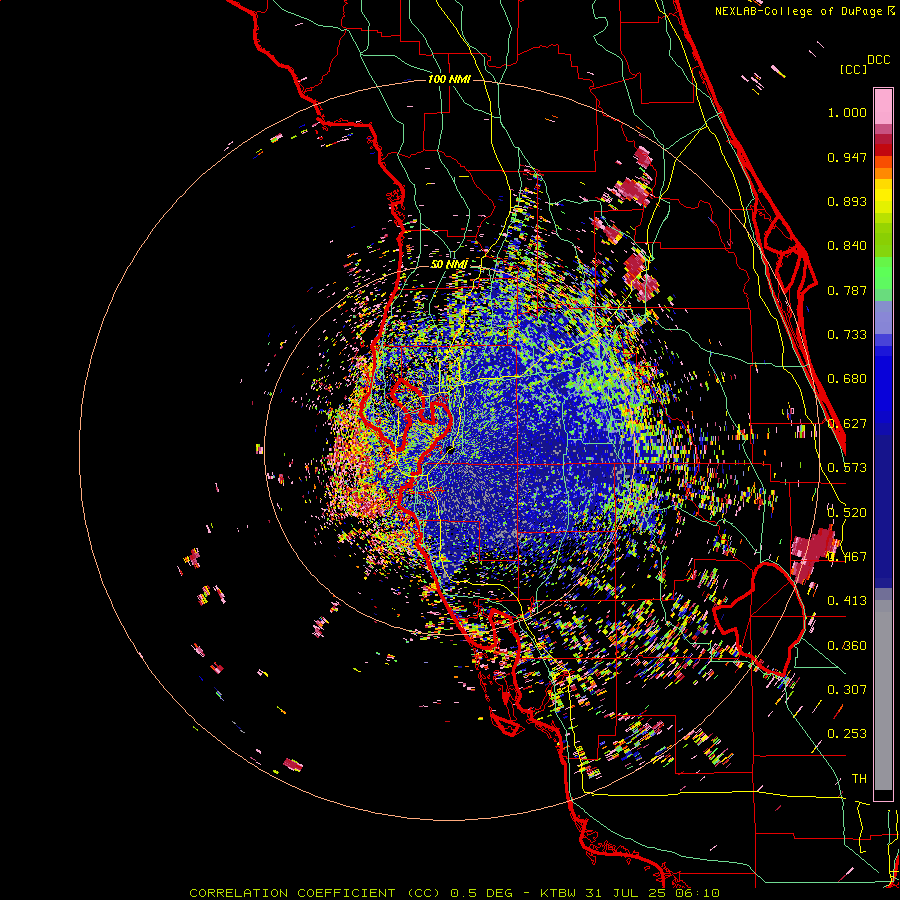Click the 0.253 value on the color scale
Screen dimensions: 900x900
(847, 734)
